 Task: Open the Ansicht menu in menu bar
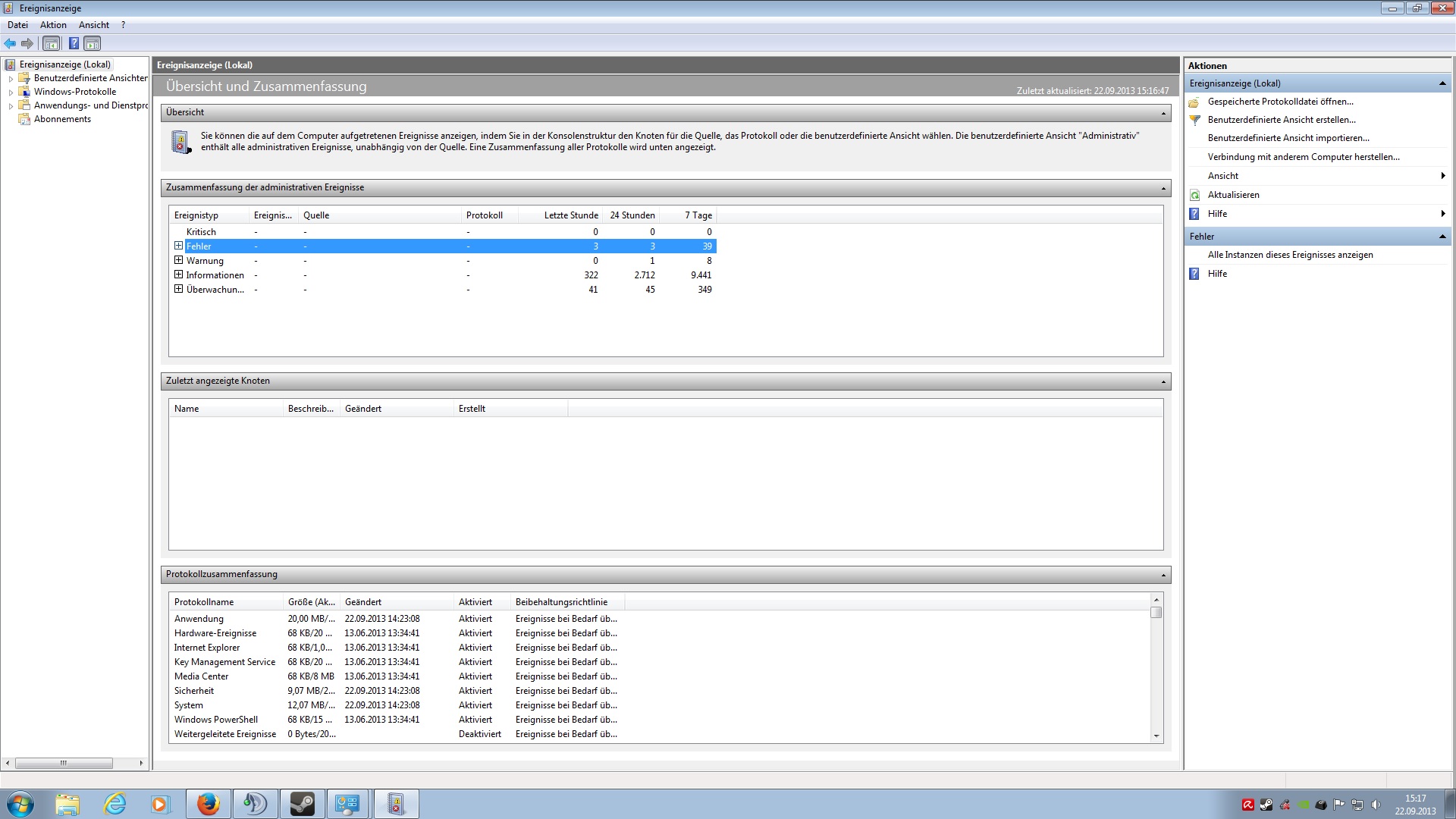point(94,25)
